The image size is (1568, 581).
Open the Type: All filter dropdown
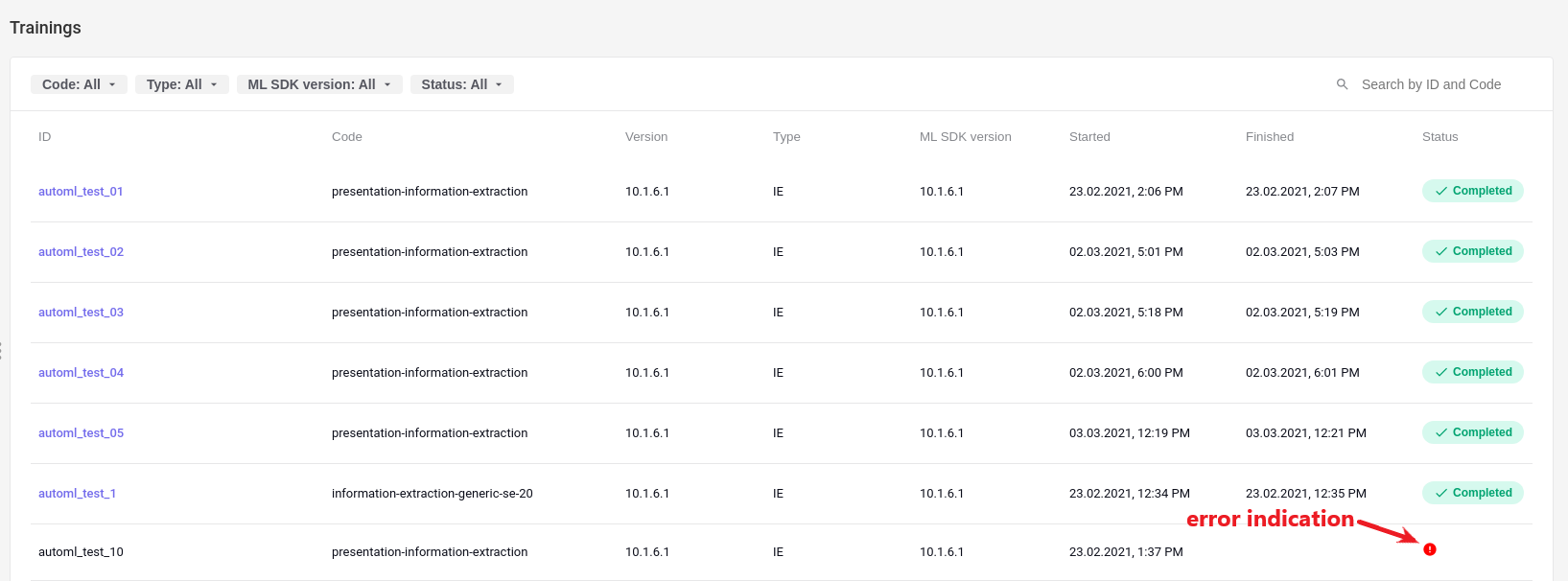click(x=182, y=84)
